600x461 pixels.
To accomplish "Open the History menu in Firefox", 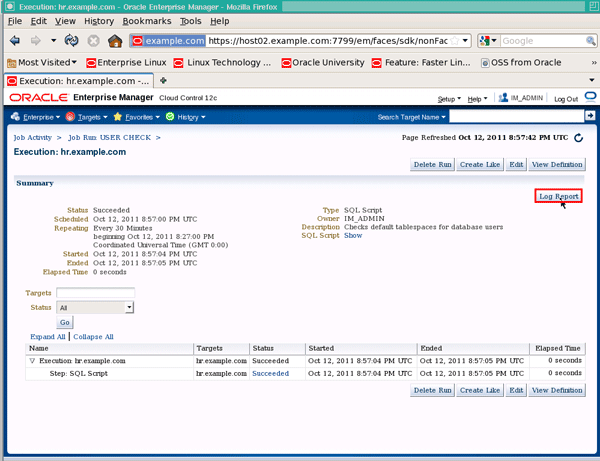I will (x=99, y=21).
